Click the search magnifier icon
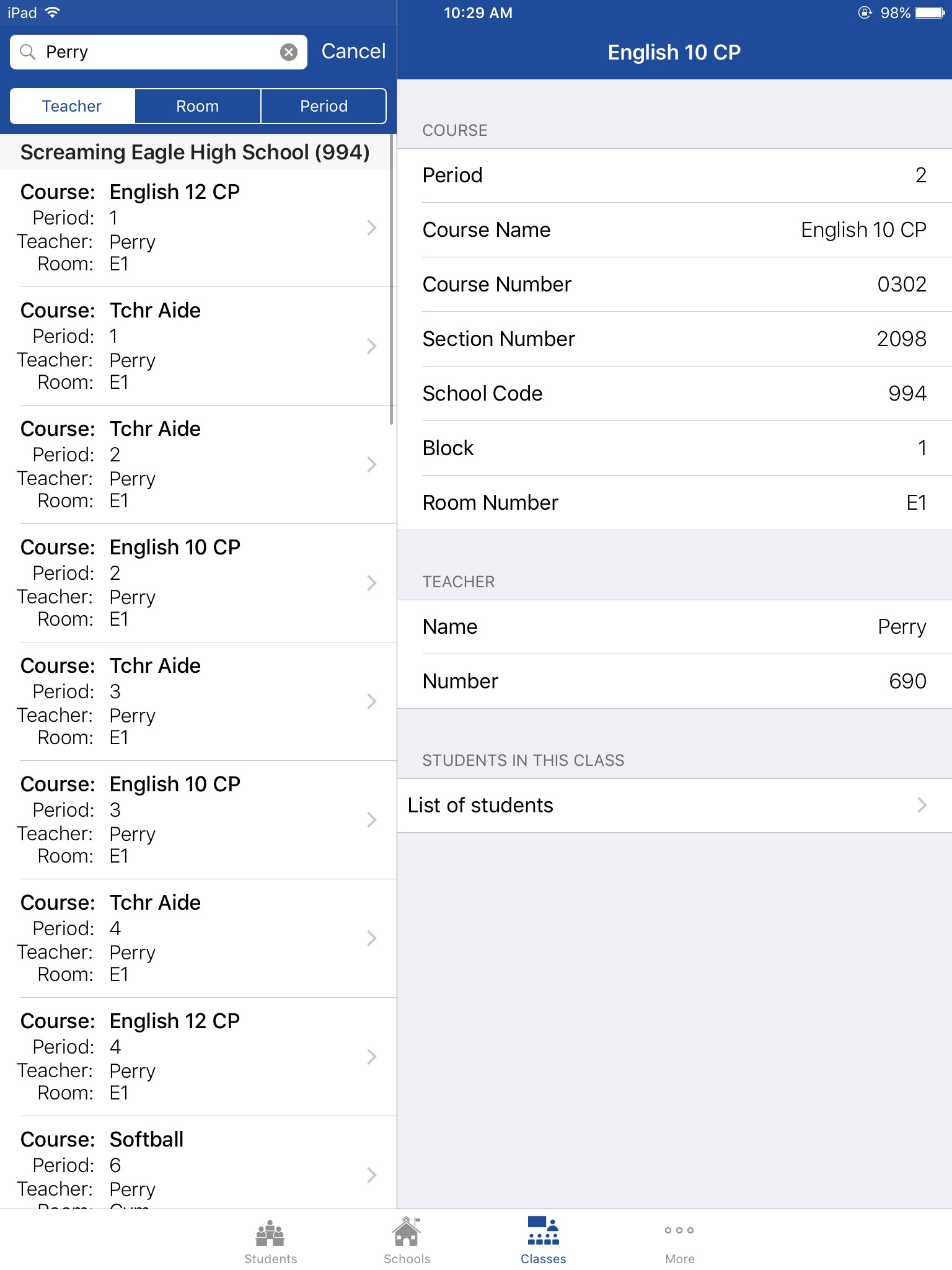 (x=28, y=52)
